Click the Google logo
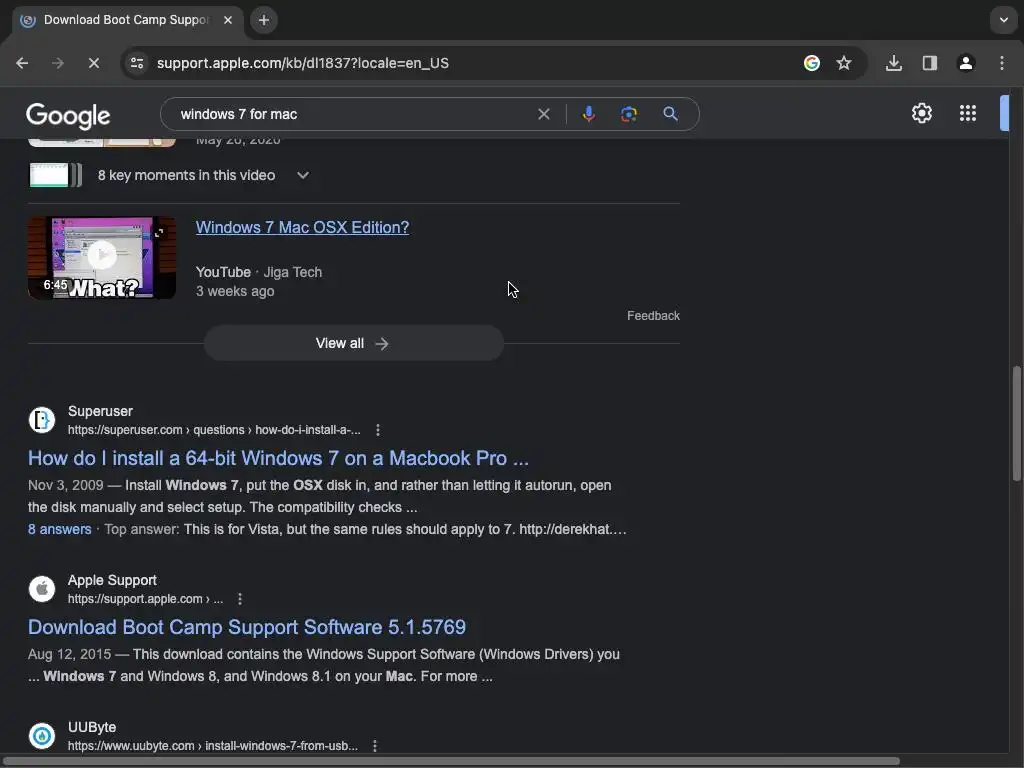The width and height of the screenshot is (1024, 768). pyautogui.click(x=68, y=116)
